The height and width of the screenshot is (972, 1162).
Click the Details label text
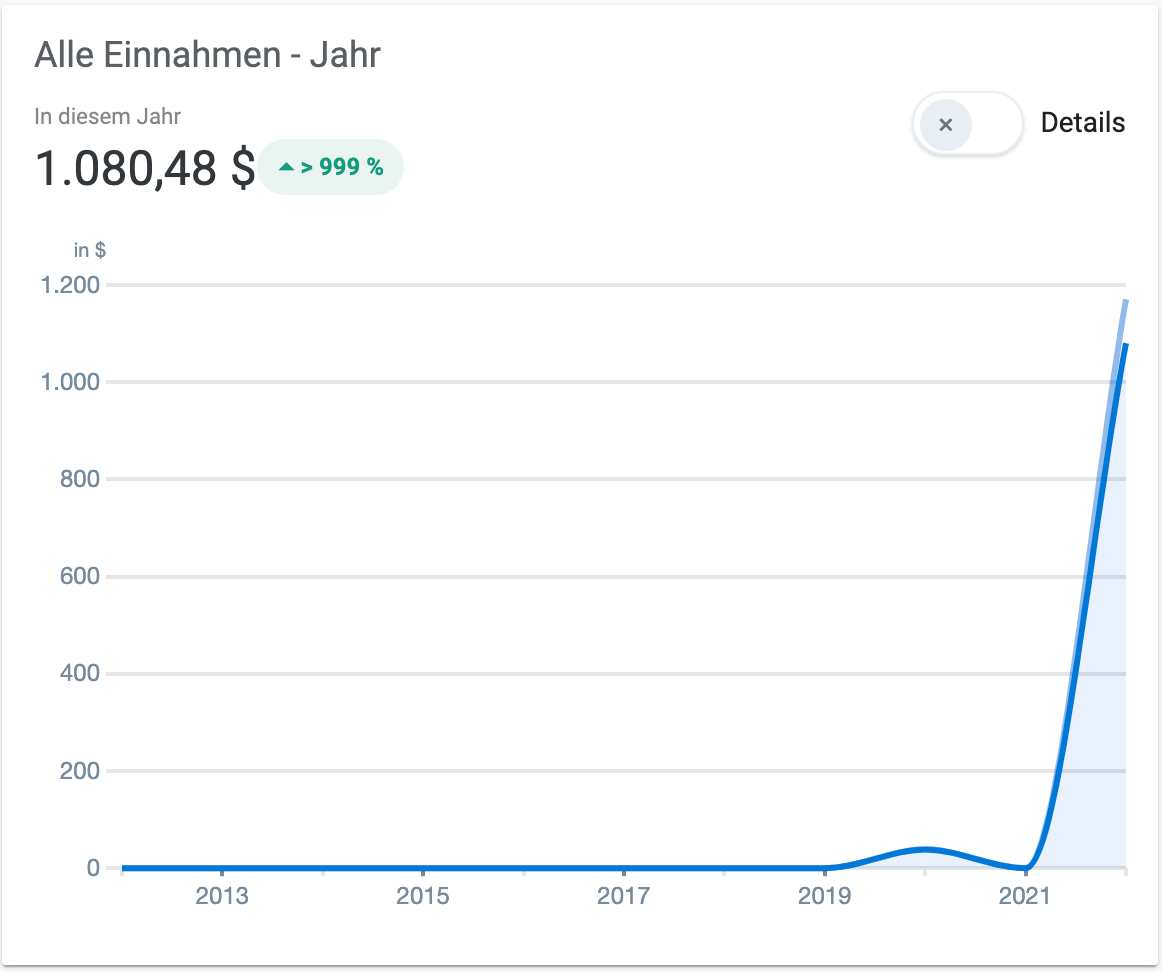point(1082,123)
